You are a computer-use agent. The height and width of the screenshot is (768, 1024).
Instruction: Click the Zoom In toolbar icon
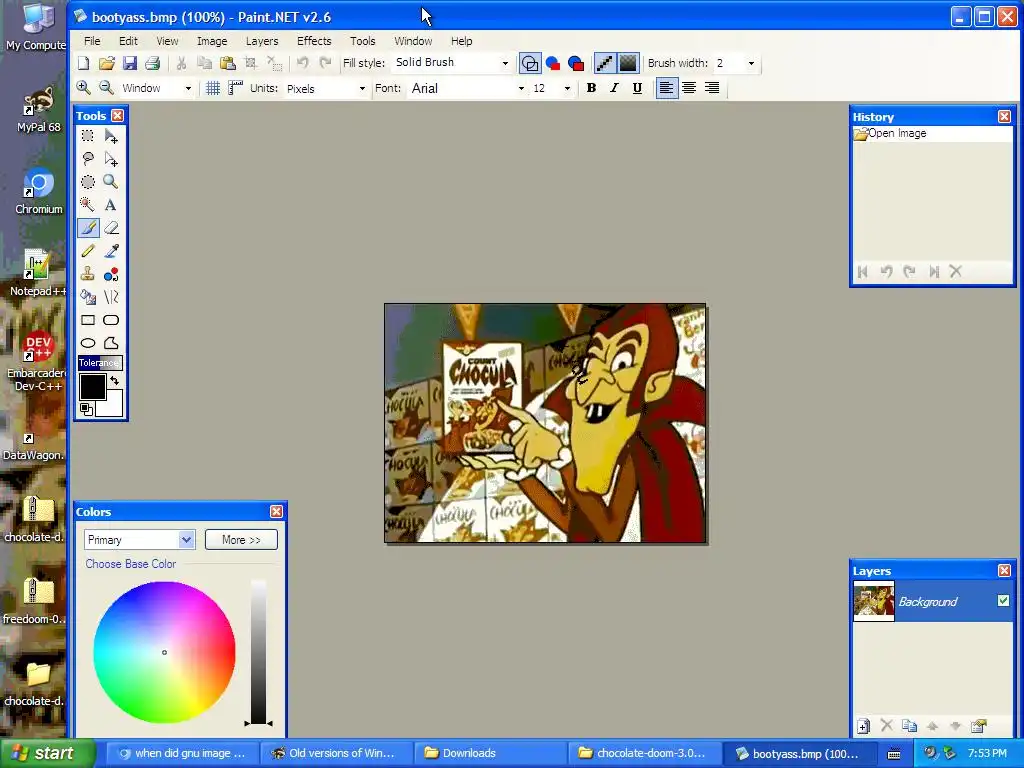point(84,88)
